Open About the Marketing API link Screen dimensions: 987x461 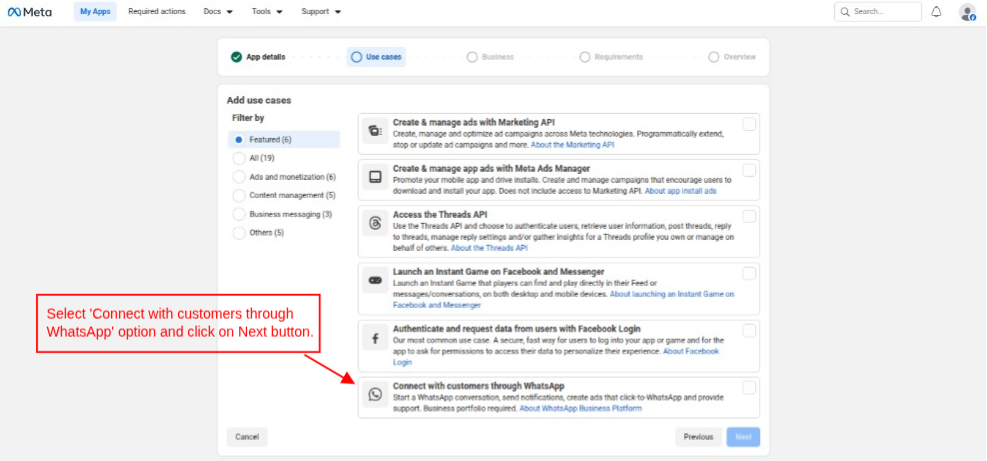pos(572,145)
